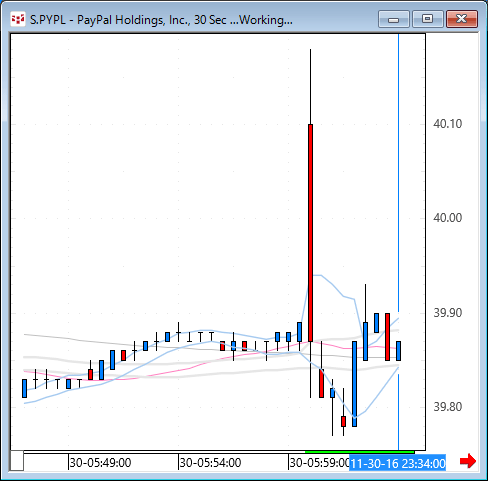Viewport: 488px width, 481px height.
Task: Click the 30-05:54:00 time axis label
Action: pyautogui.click(x=210, y=463)
